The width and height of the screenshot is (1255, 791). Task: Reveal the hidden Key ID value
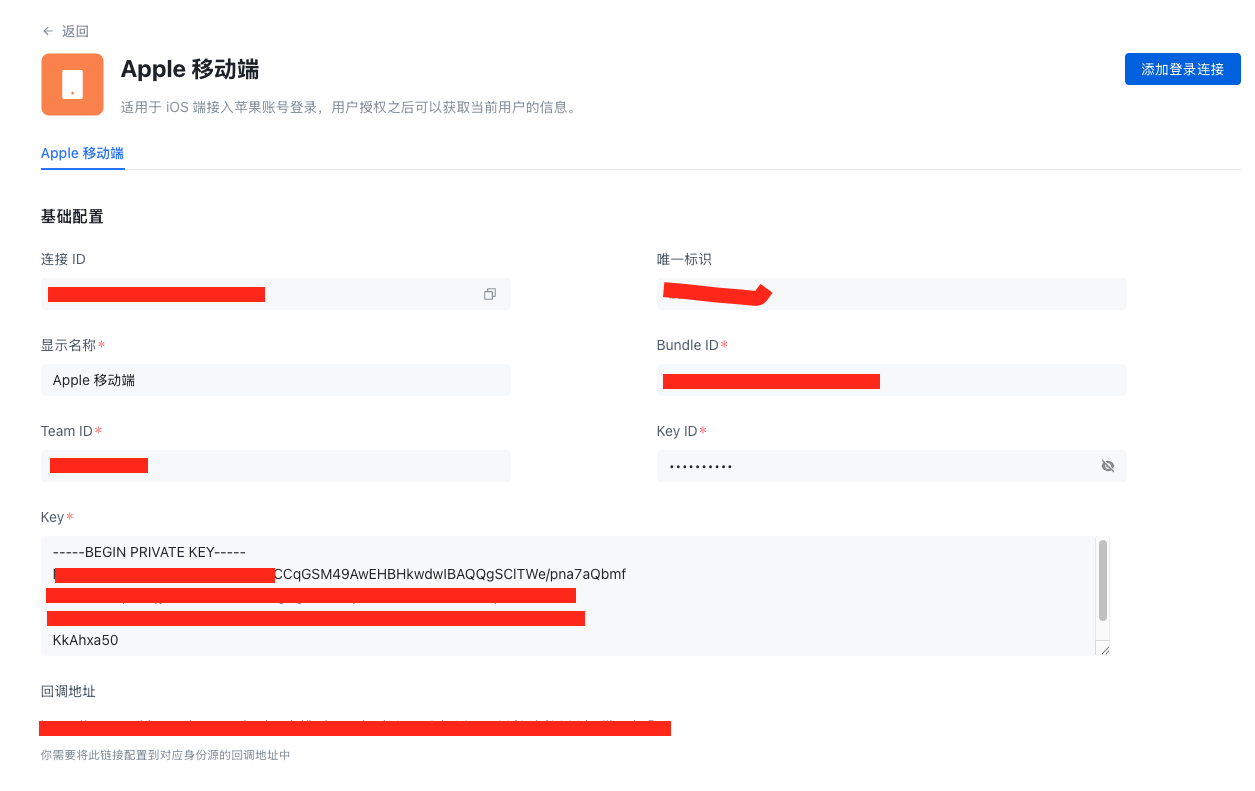click(1107, 466)
